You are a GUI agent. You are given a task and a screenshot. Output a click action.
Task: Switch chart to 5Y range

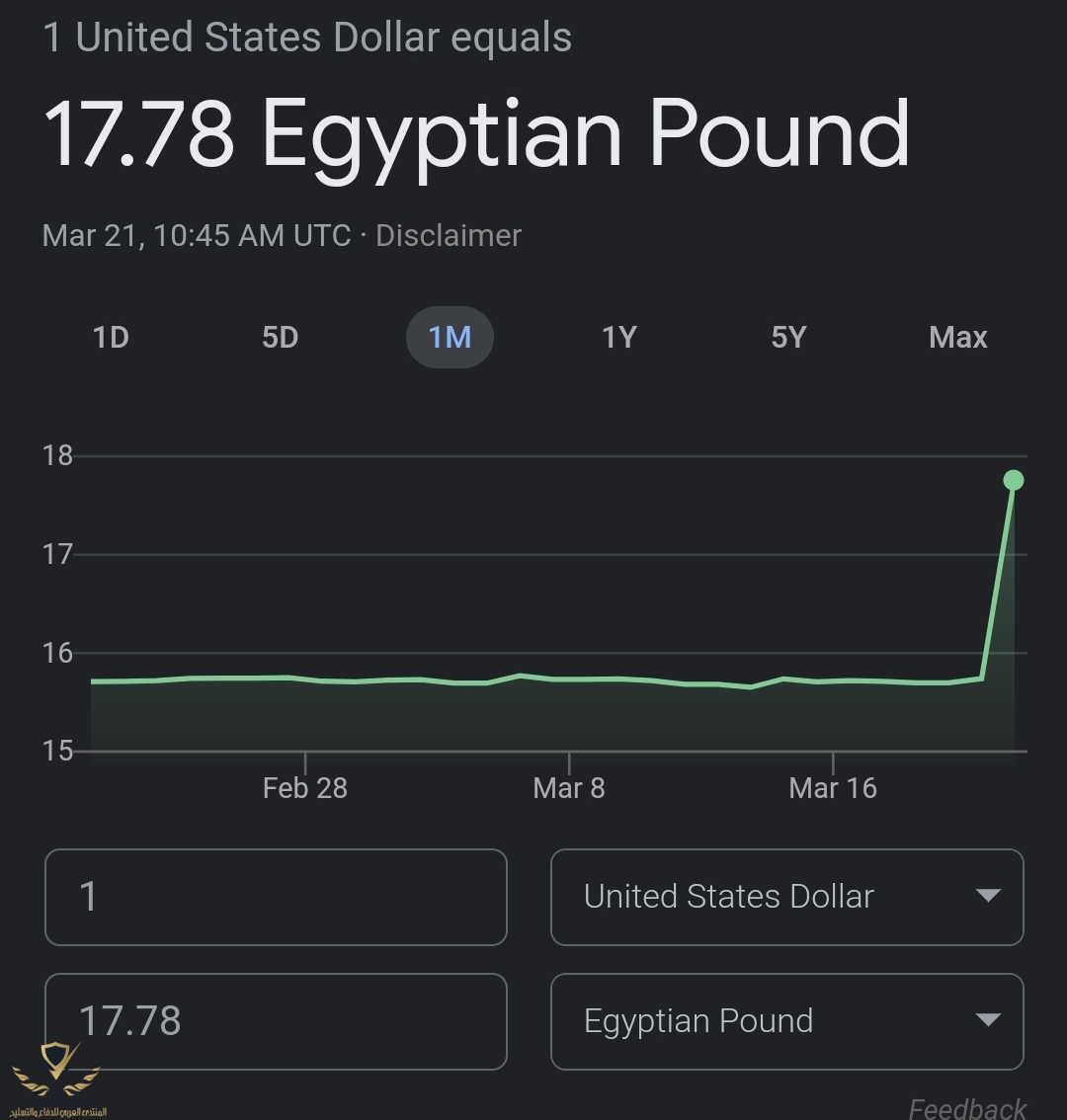(788, 337)
